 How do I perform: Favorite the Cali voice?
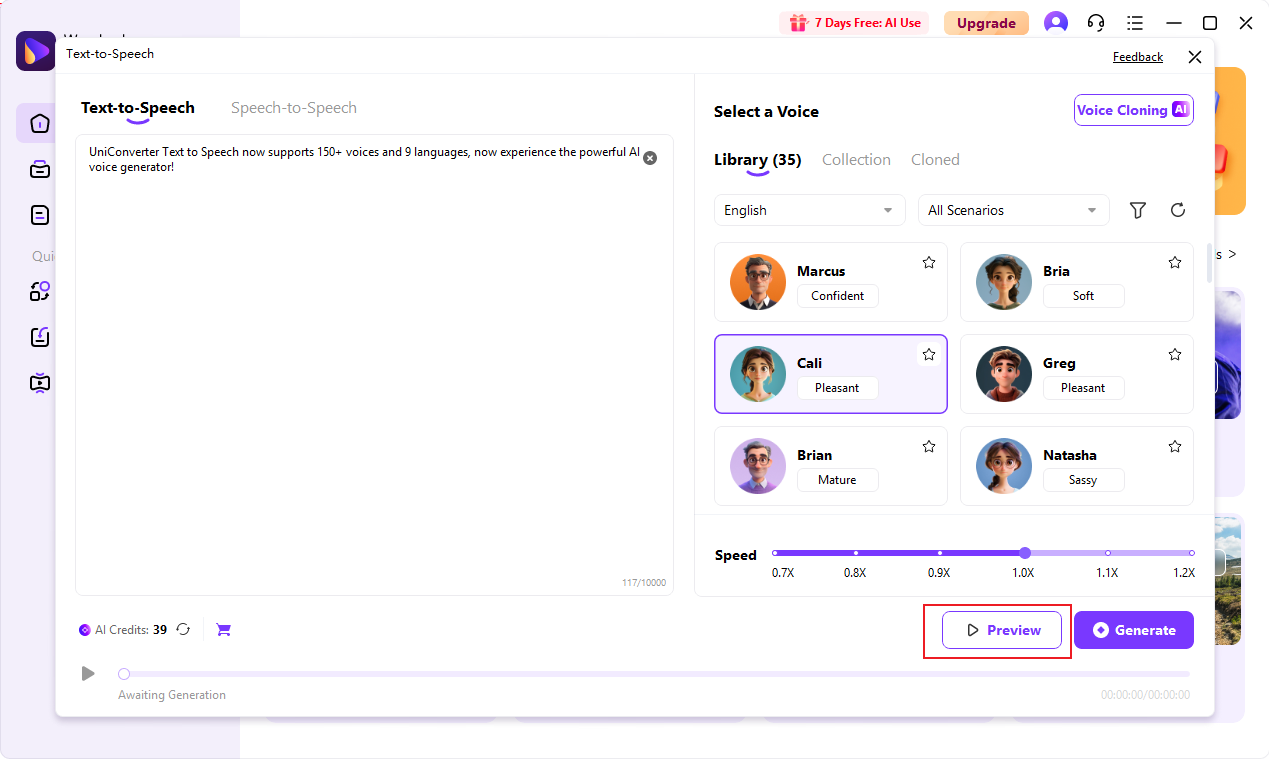[929, 355]
